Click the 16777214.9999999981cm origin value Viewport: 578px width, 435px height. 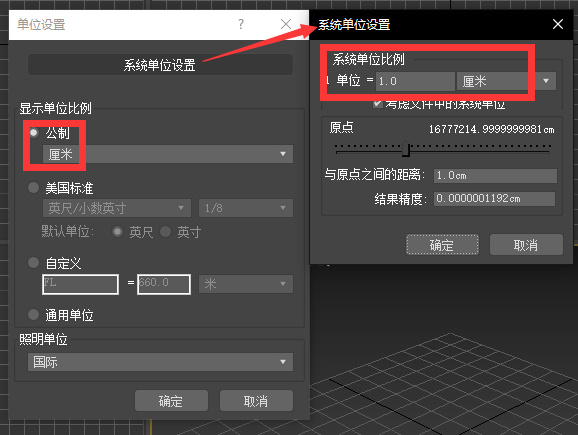pos(491,129)
